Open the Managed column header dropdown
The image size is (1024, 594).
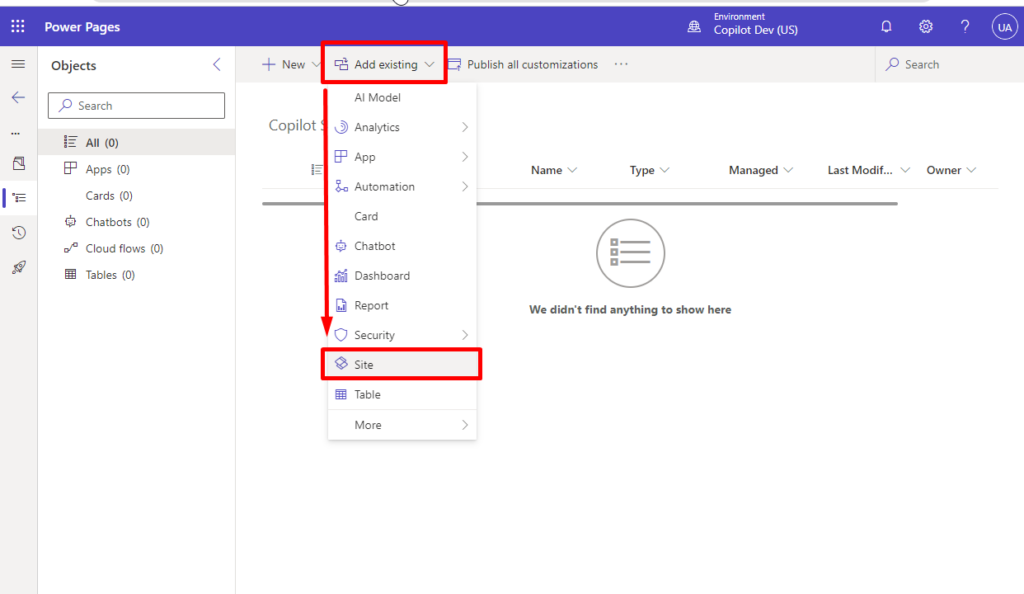click(x=761, y=170)
